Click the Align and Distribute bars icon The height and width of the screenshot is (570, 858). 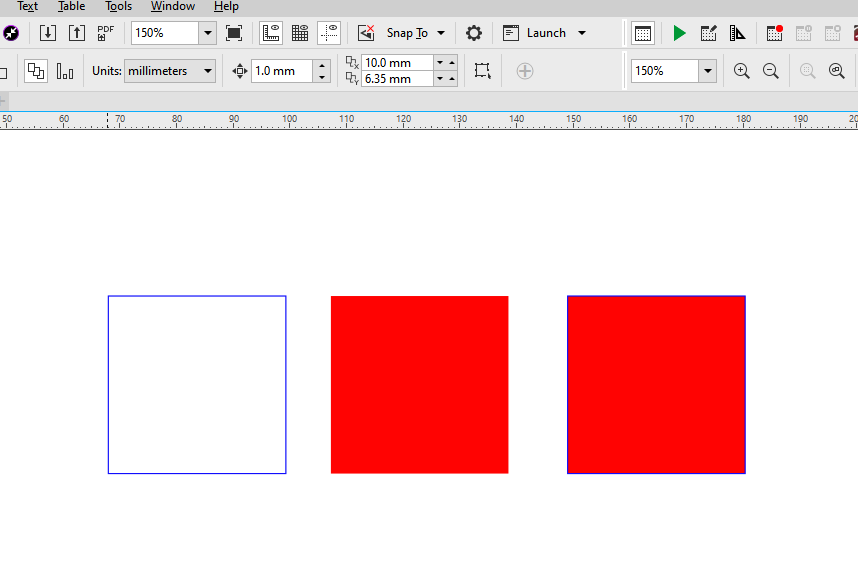click(65, 71)
